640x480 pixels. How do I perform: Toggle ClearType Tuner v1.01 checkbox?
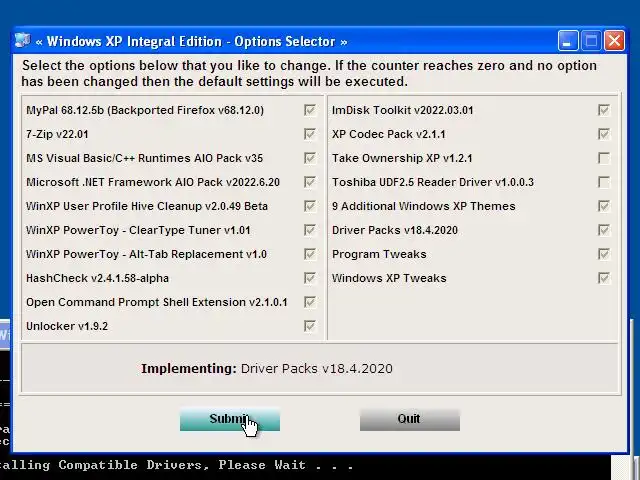[x=310, y=230]
